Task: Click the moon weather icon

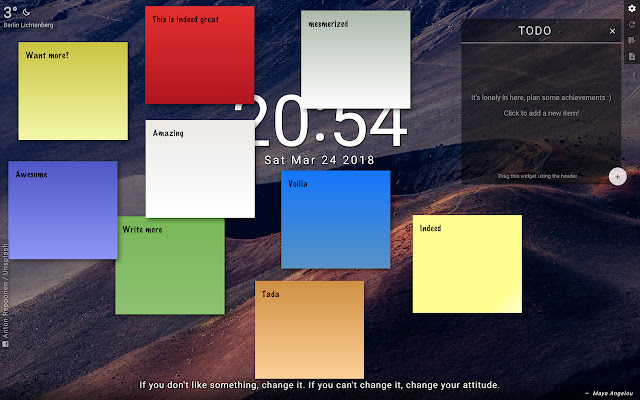Action: [27, 11]
